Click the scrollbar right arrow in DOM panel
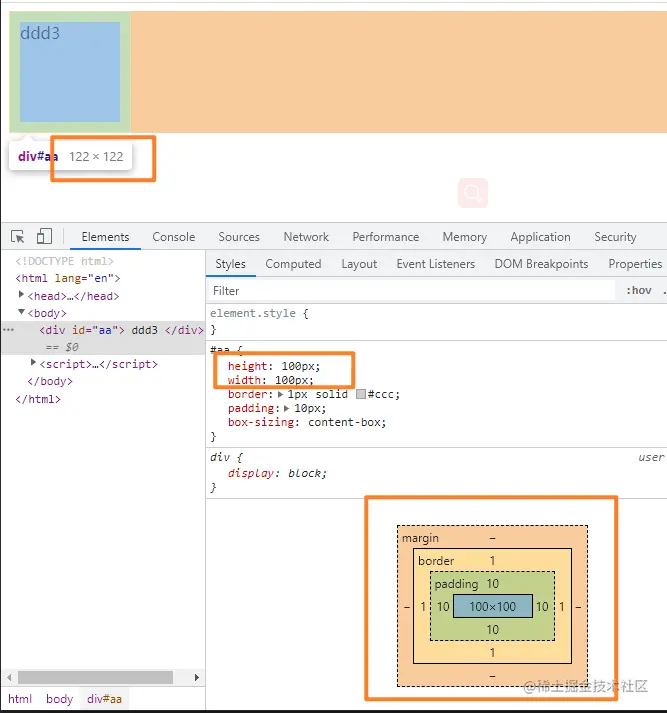 196,678
